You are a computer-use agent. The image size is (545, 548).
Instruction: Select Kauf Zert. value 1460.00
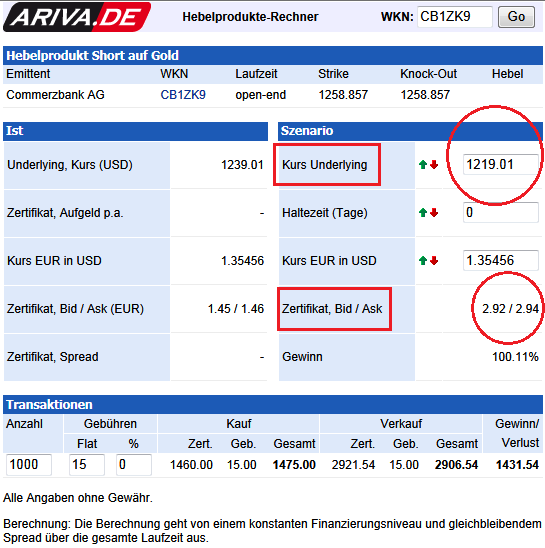pos(191,465)
